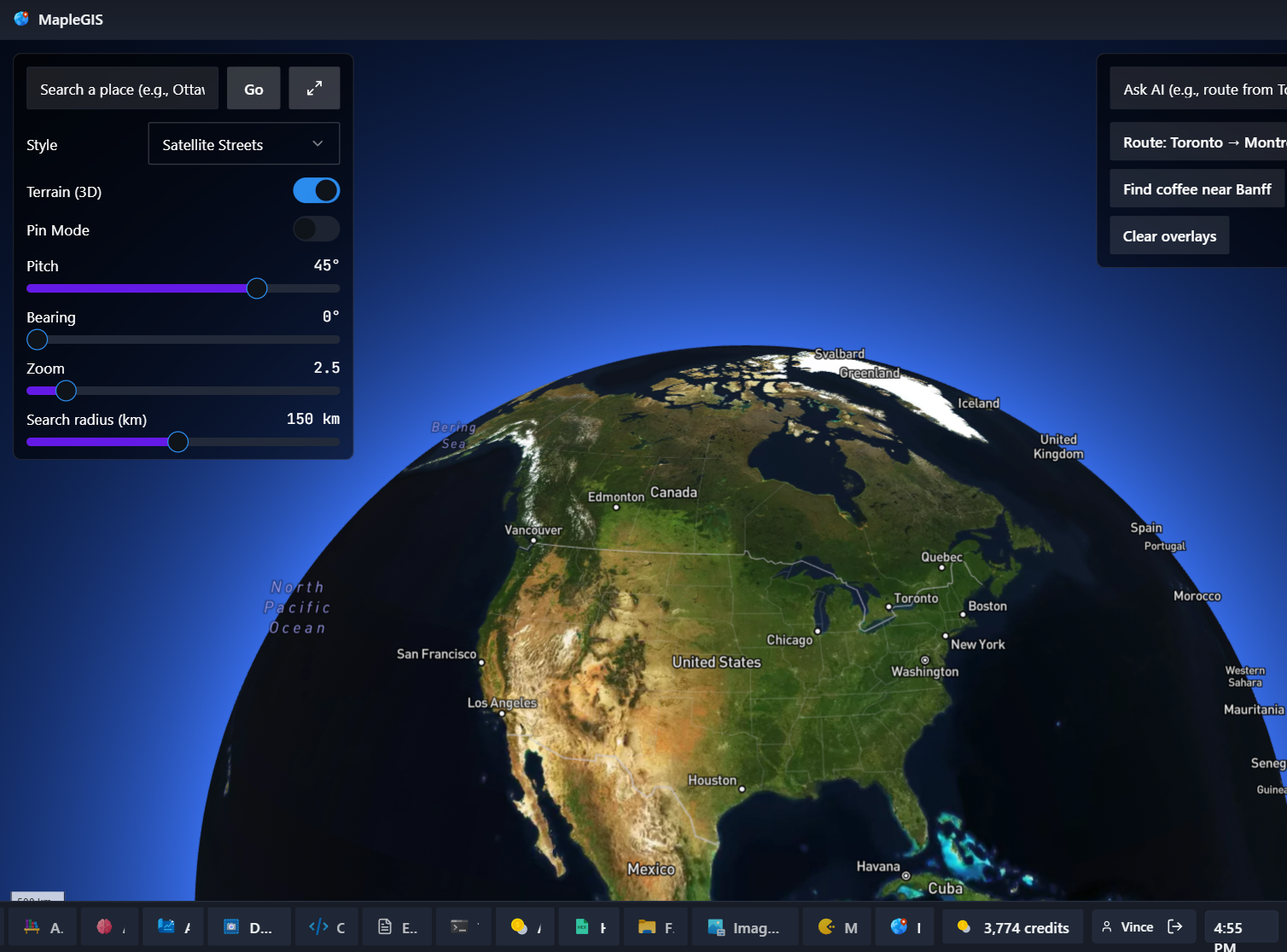Screen dimensions: 1287x952
Task: Click the New York label on the map
Action: click(977, 644)
